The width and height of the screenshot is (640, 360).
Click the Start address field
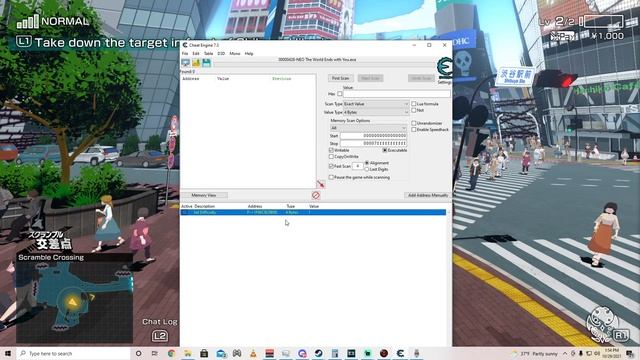373,136
